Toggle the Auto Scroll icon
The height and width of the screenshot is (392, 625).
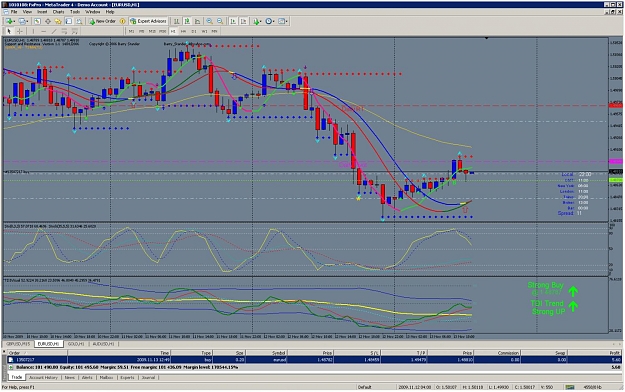tap(233, 21)
